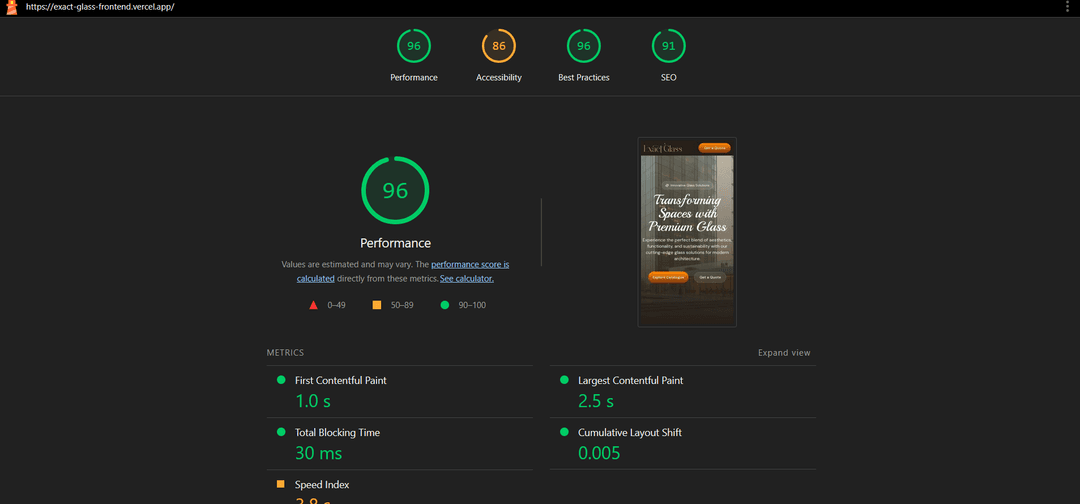Enlarge the page screenshot thumbnail
This screenshot has width=1080, height=504.
tap(686, 232)
